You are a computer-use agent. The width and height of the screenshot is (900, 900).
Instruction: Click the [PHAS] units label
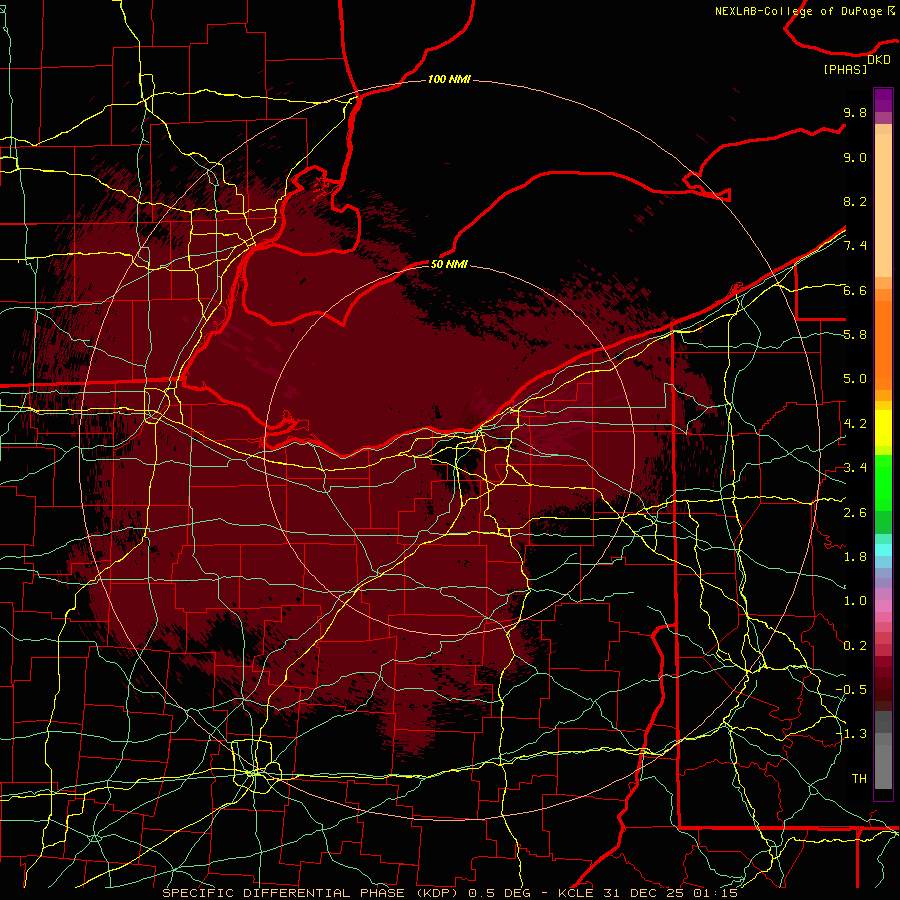[x=845, y=70]
